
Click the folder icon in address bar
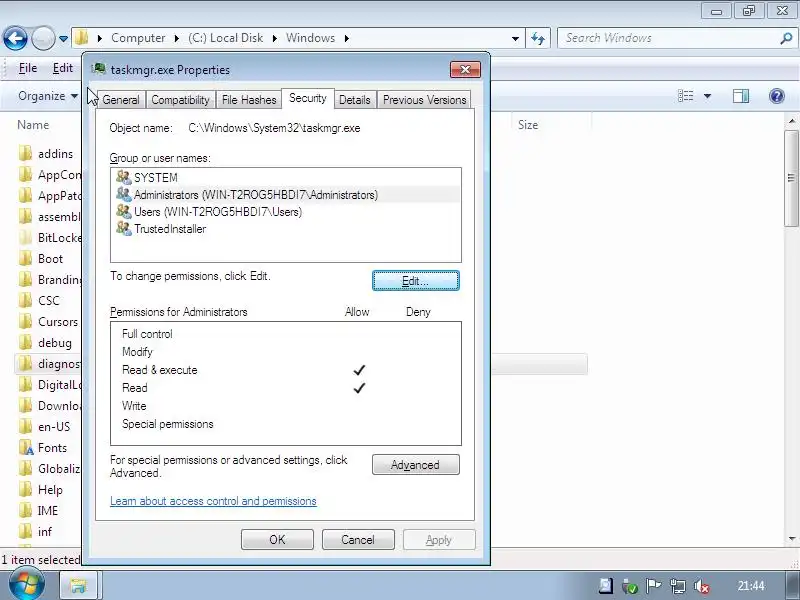[x=82, y=38]
